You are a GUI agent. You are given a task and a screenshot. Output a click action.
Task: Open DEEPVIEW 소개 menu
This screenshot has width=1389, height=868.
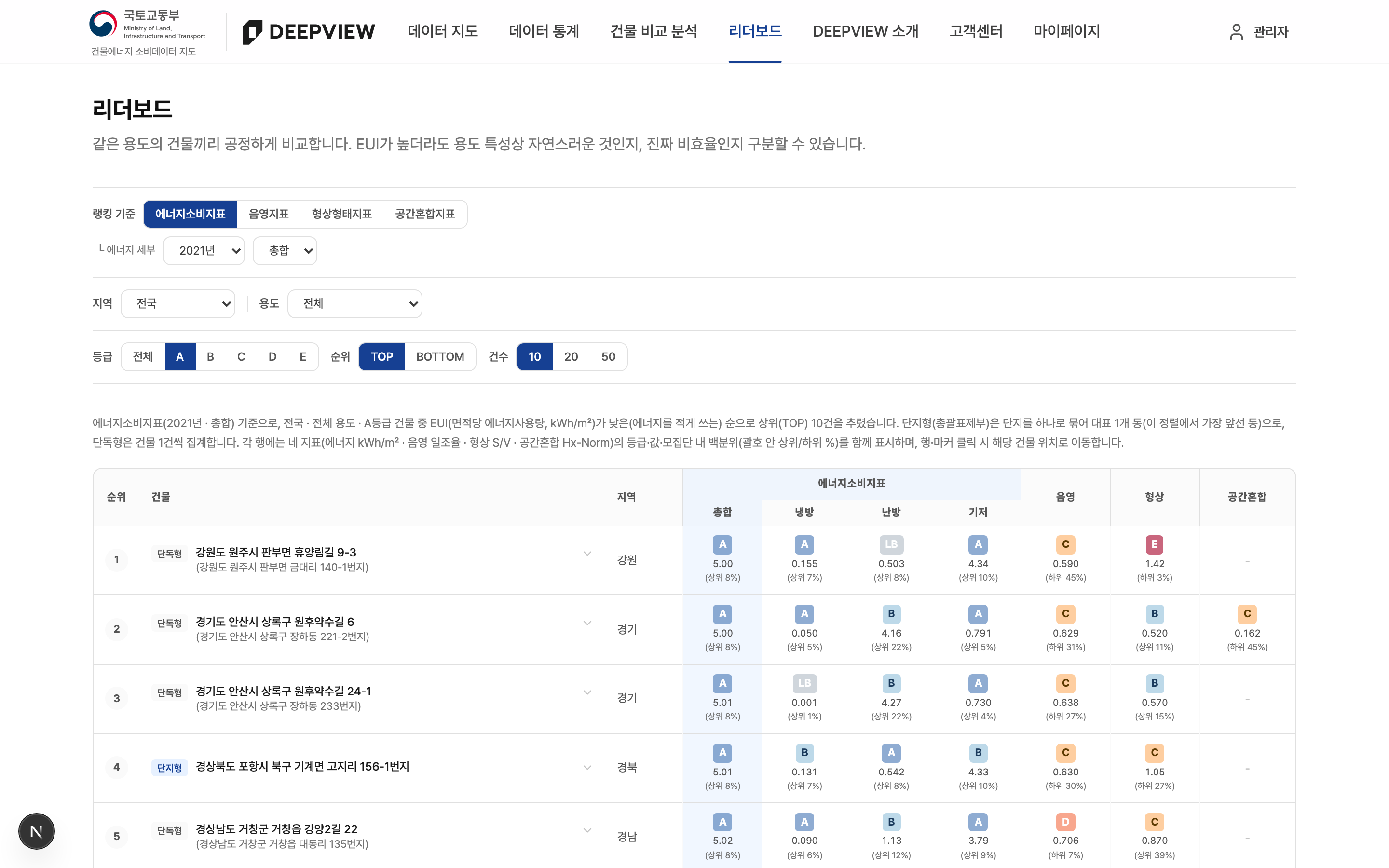866,31
